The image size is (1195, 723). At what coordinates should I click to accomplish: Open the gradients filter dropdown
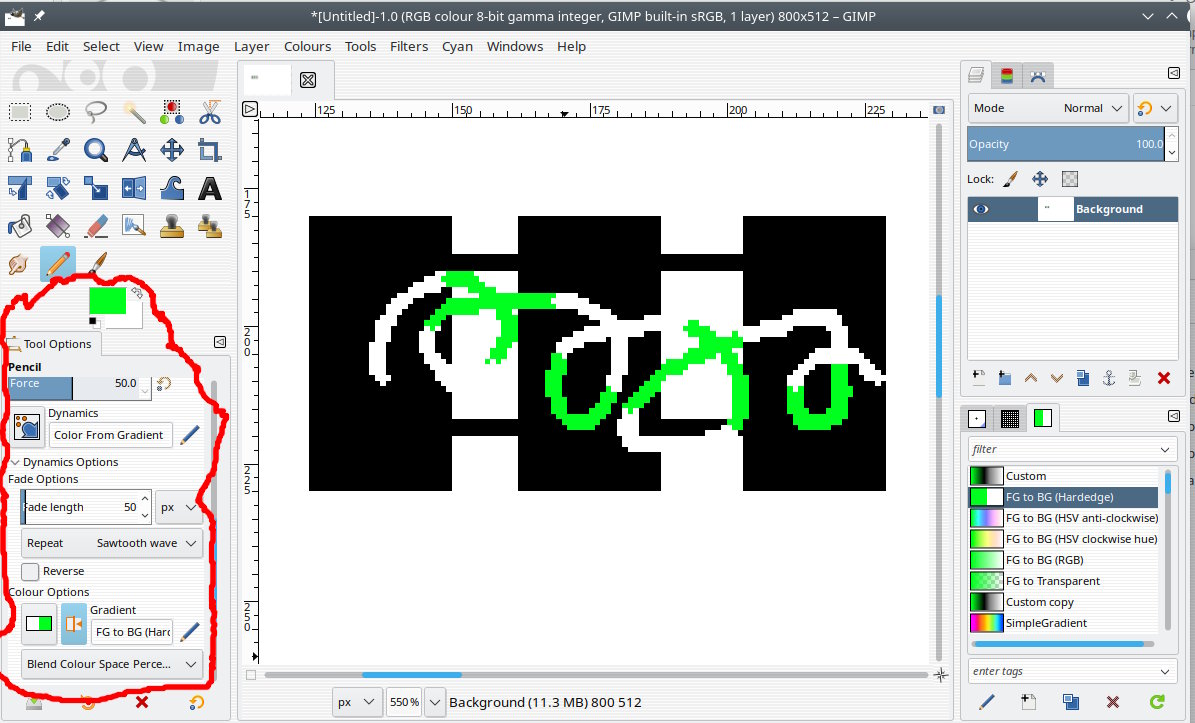click(1165, 449)
